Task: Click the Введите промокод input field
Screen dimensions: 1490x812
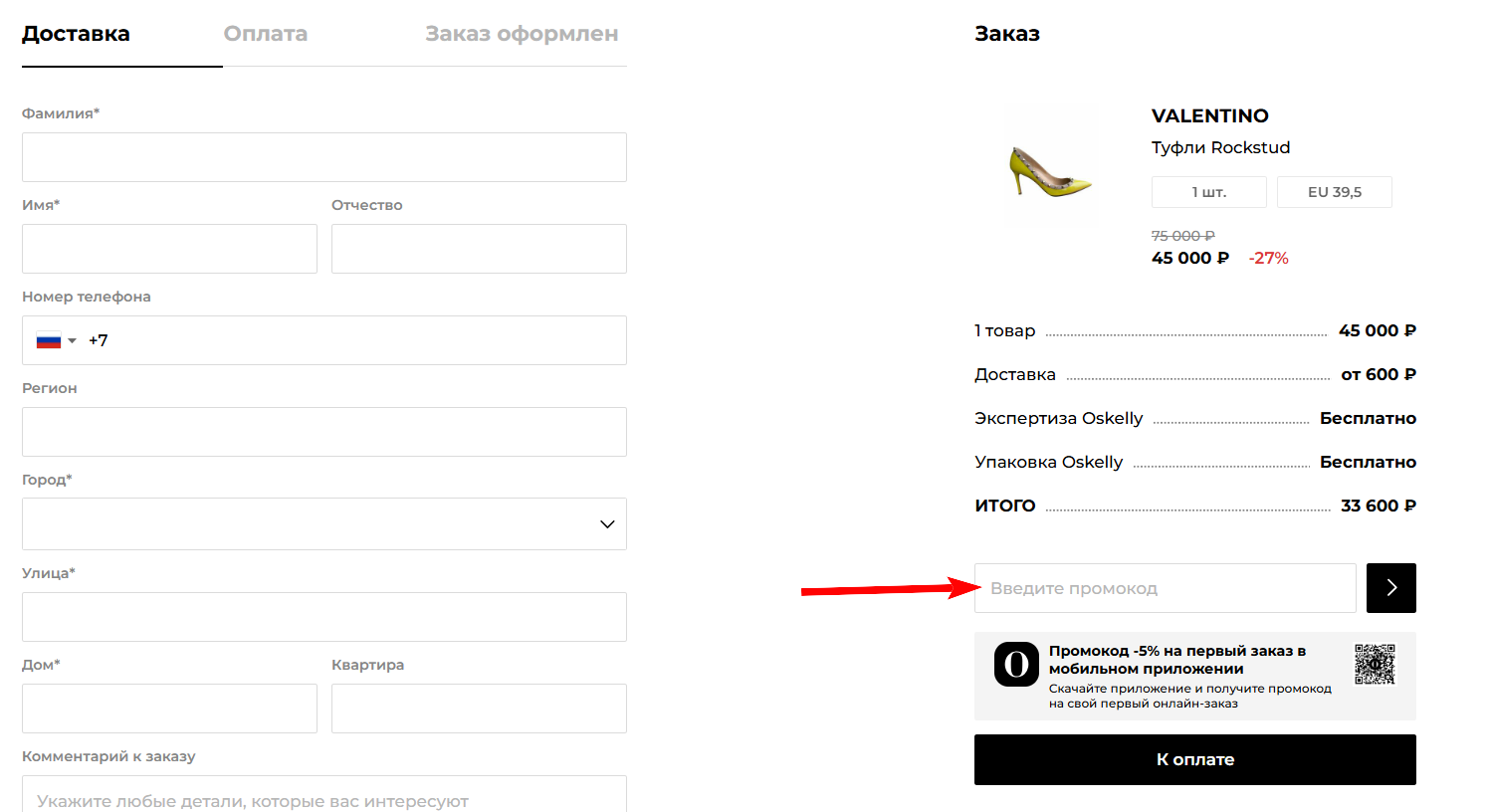Action: click(x=1165, y=587)
